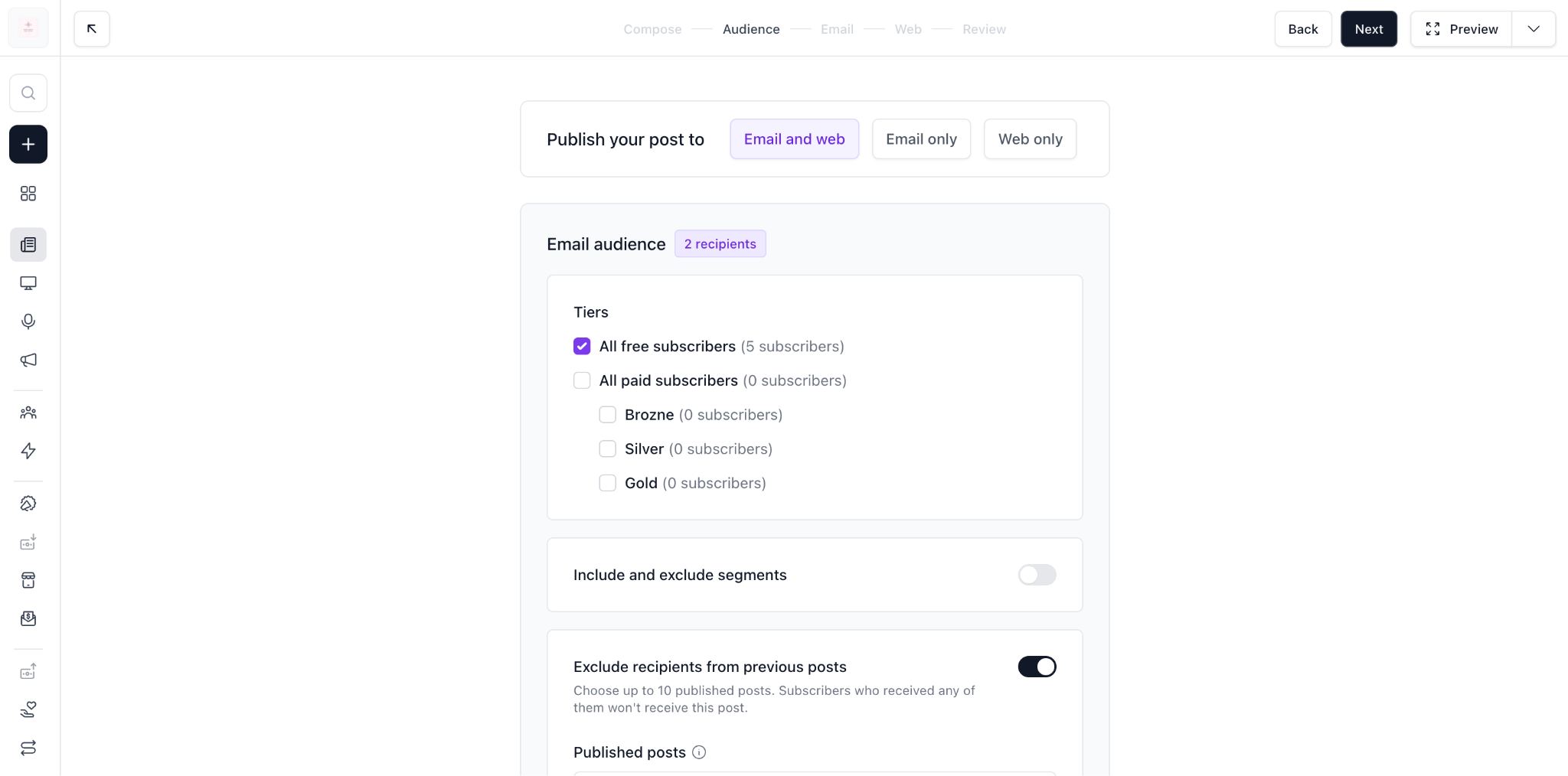Click the Next button
Screen dimensions: 1568x776
(x=1369, y=29)
